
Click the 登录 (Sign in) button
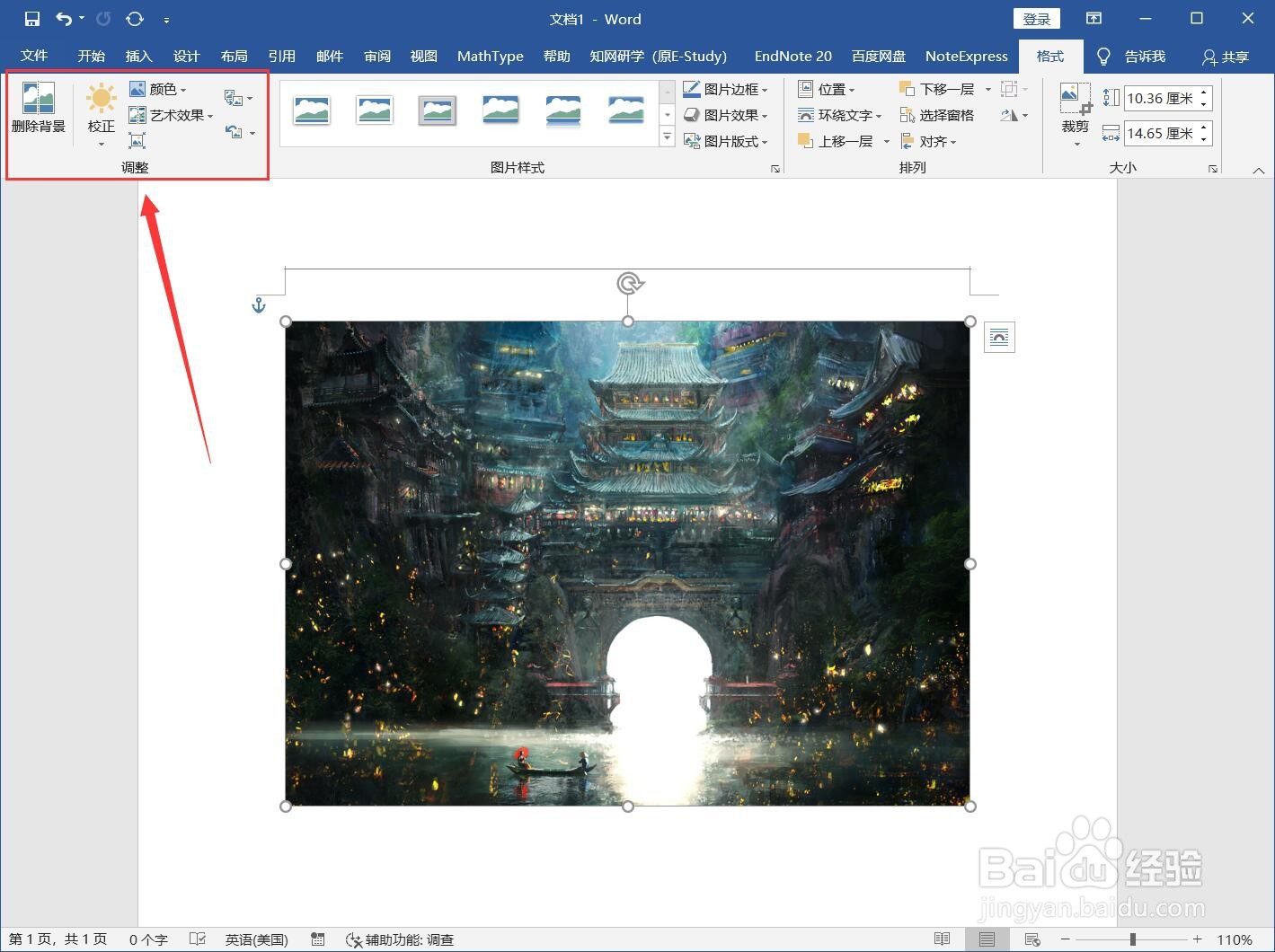point(1036,18)
